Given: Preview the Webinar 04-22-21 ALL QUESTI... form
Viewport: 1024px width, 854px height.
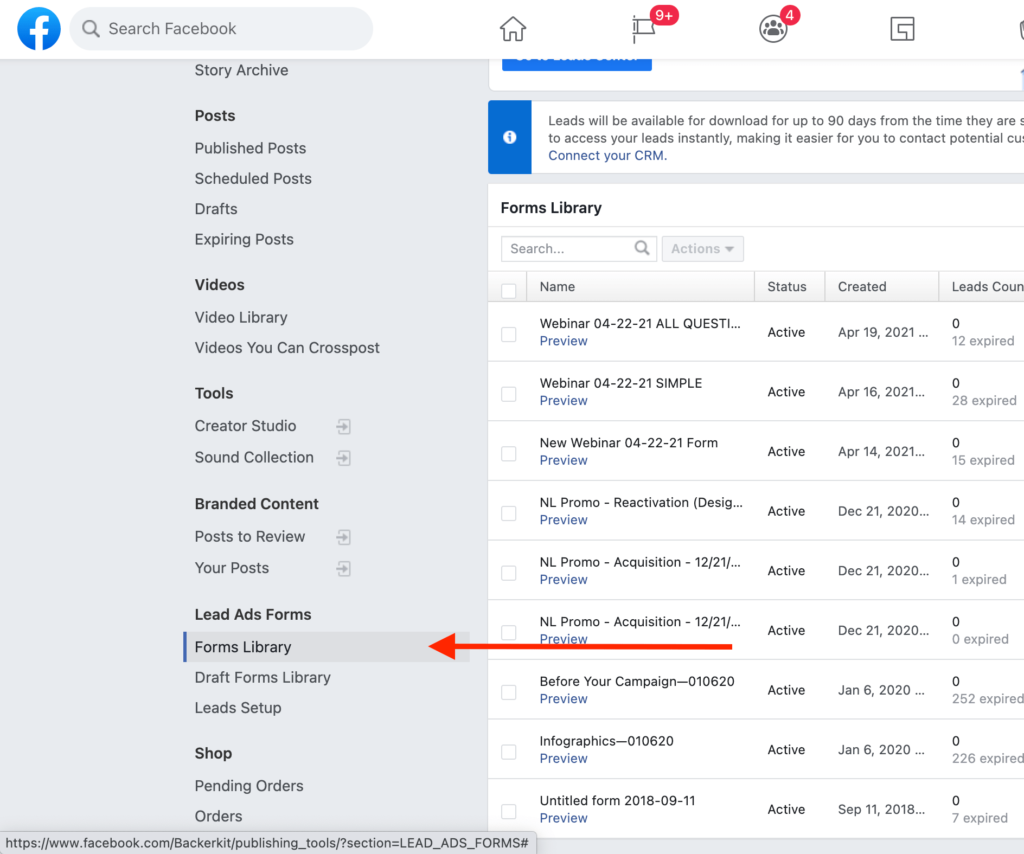Looking at the screenshot, I should pos(564,341).
